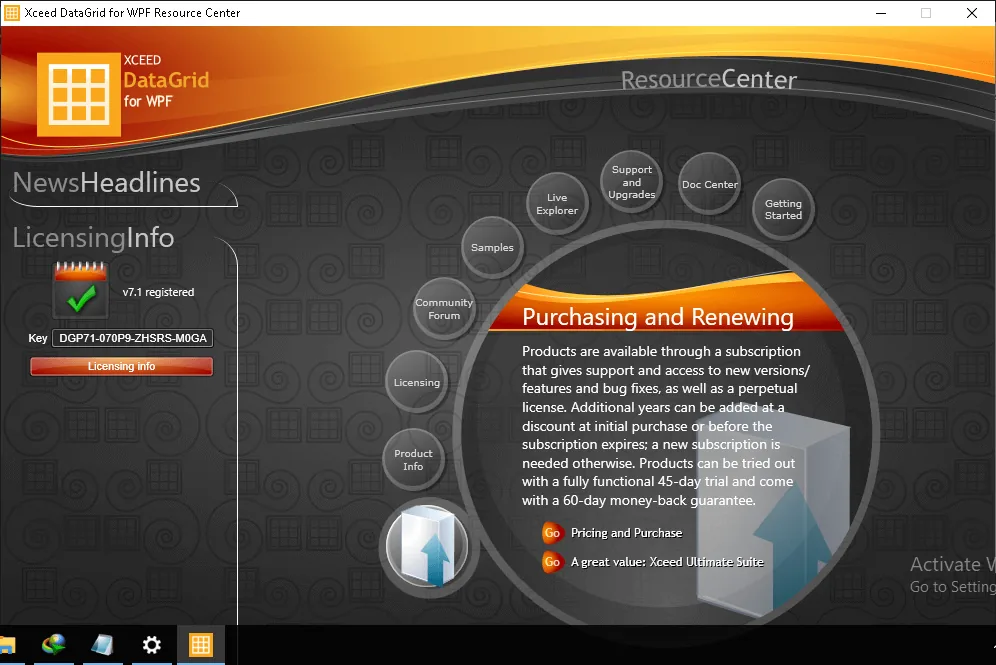Open the Support and Upgrades bubble
This screenshot has width=996, height=665.
631,182
